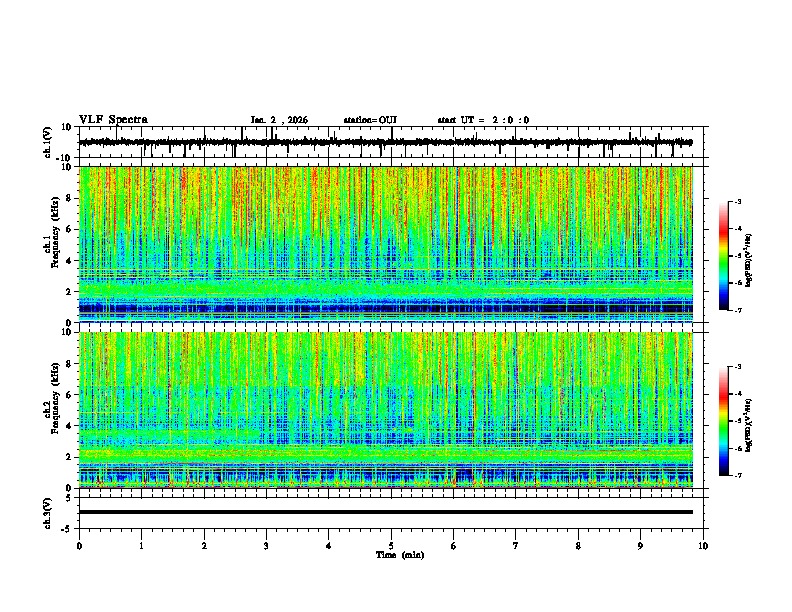
Task: Click time-axis tick label "10" at bottom right
Action: [x=703, y=546]
